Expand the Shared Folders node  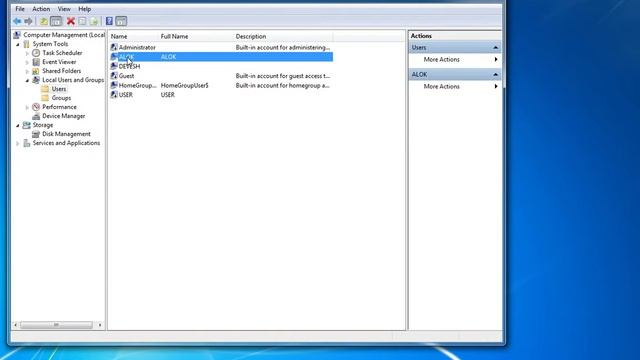point(27,71)
